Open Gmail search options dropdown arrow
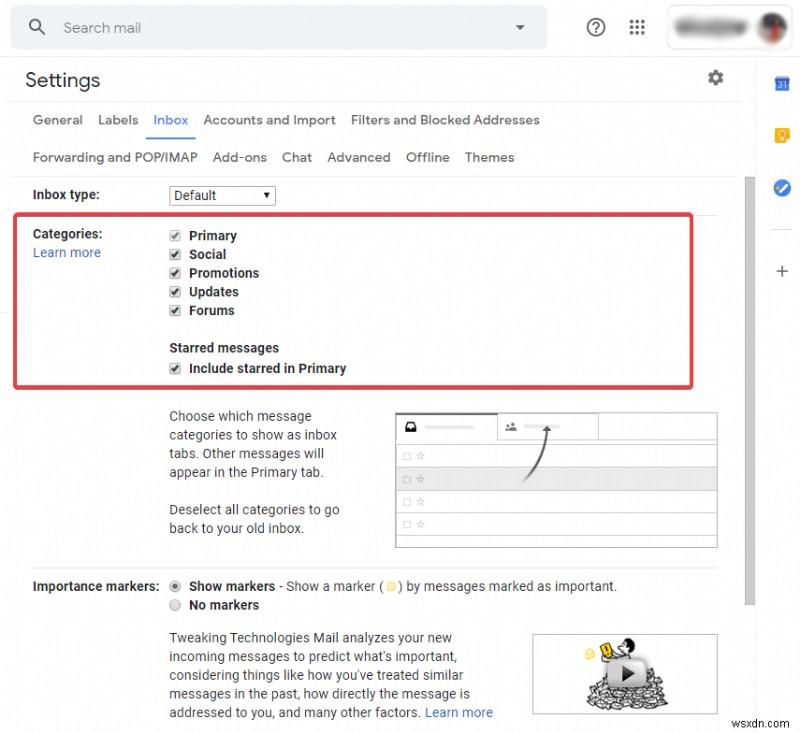This screenshot has height=733, width=800. point(520,27)
